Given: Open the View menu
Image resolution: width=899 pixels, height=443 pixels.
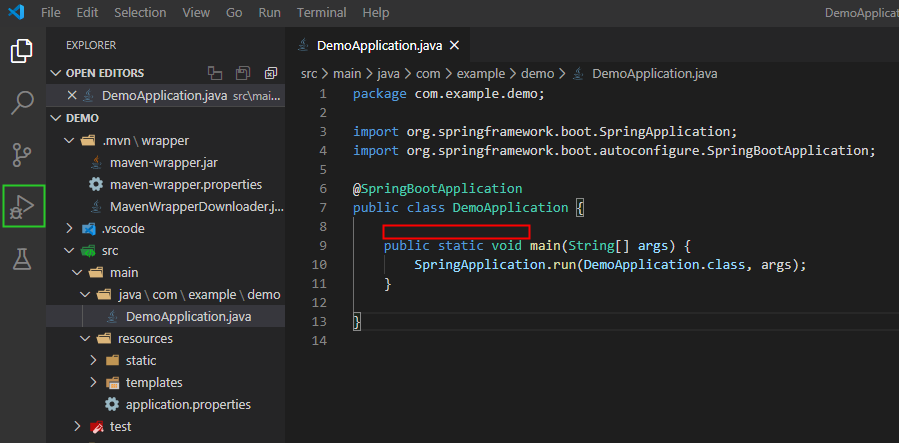Looking at the screenshot, I should tap(196, 12).
